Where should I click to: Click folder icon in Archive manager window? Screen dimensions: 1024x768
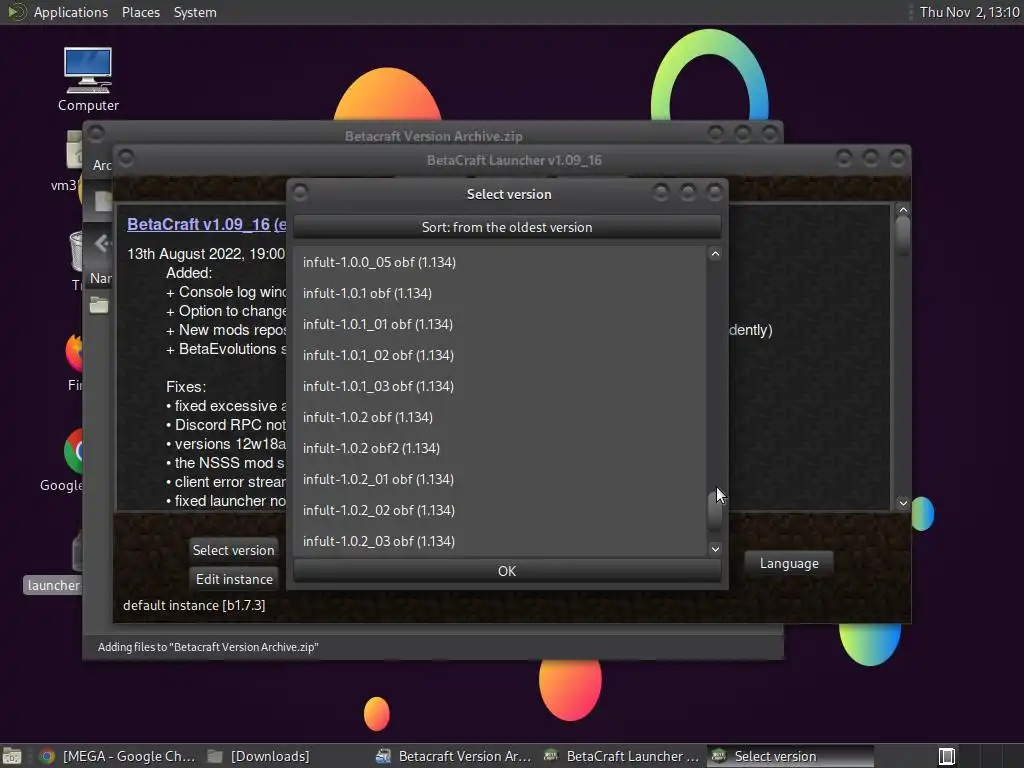99,304
